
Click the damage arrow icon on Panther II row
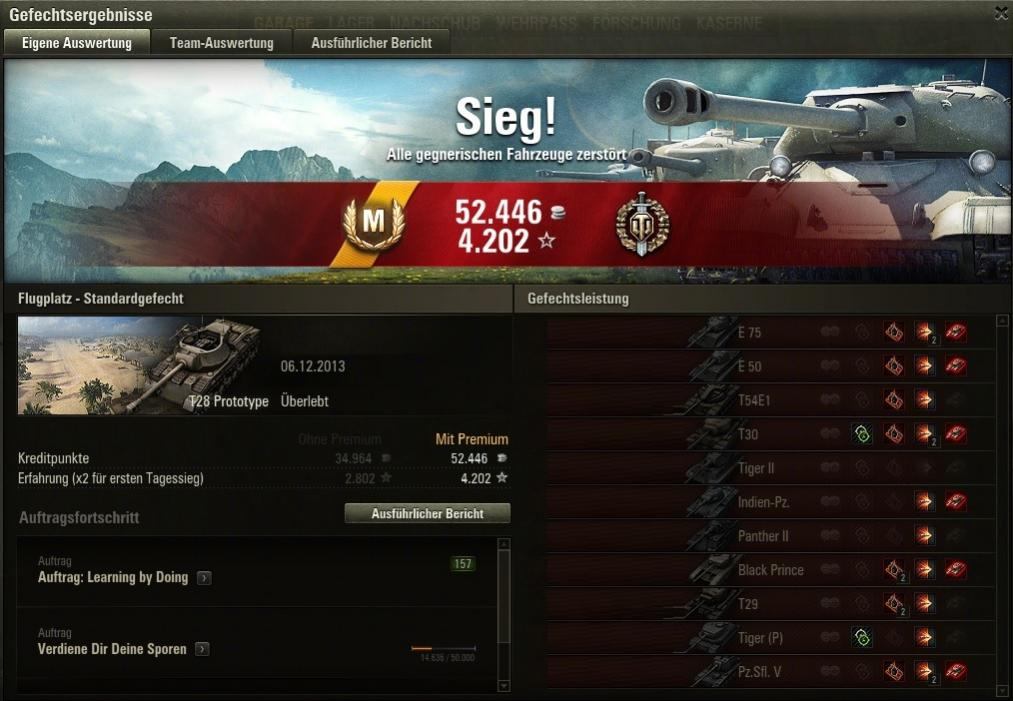pyautogui.click(x=924, y=535)
